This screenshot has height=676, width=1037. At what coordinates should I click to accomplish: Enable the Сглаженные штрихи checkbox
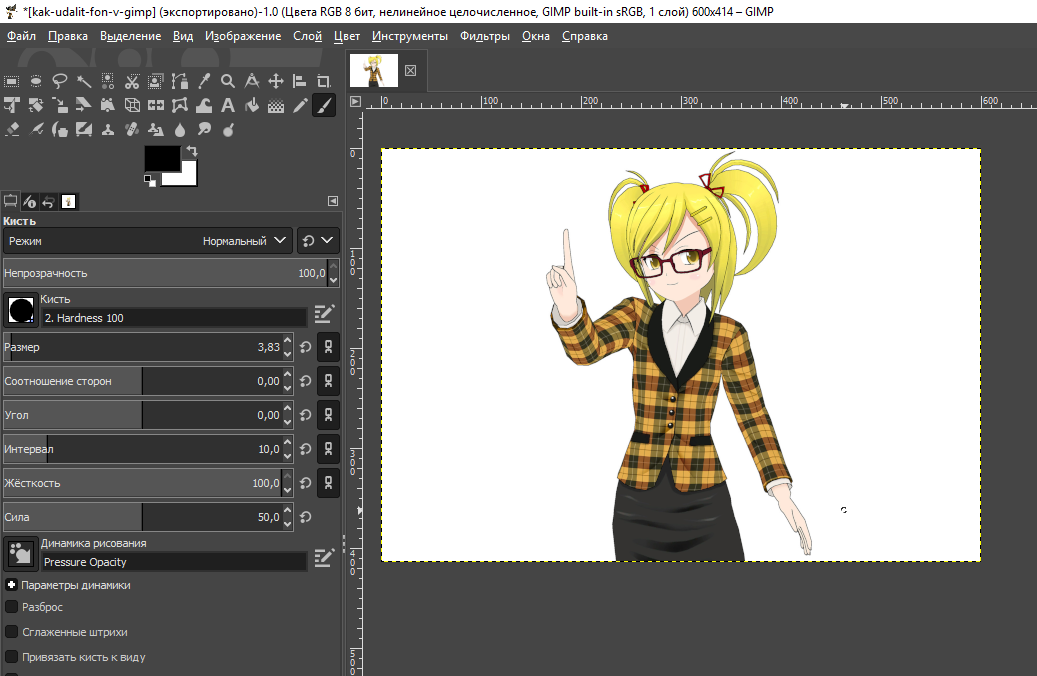pyautogui.click(x=11, y=632)
